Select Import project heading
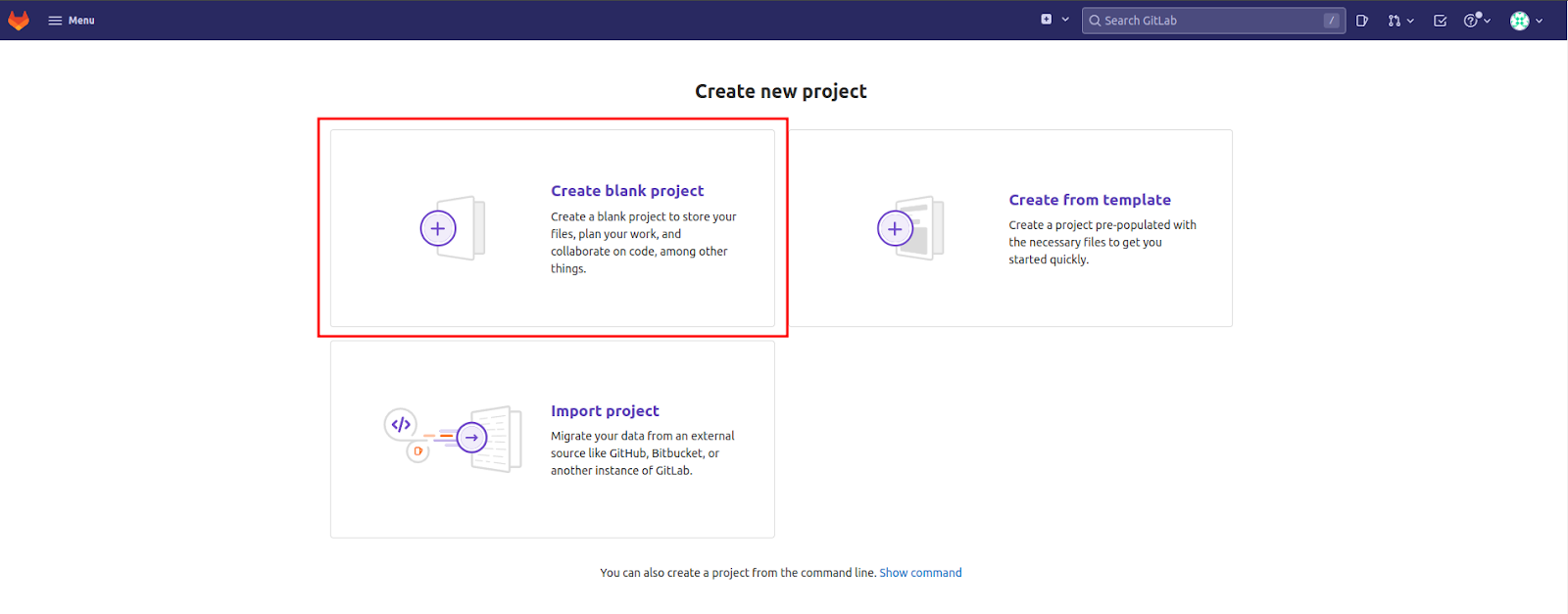Viewport: 1568px width, 614px height. coord(605,411)
